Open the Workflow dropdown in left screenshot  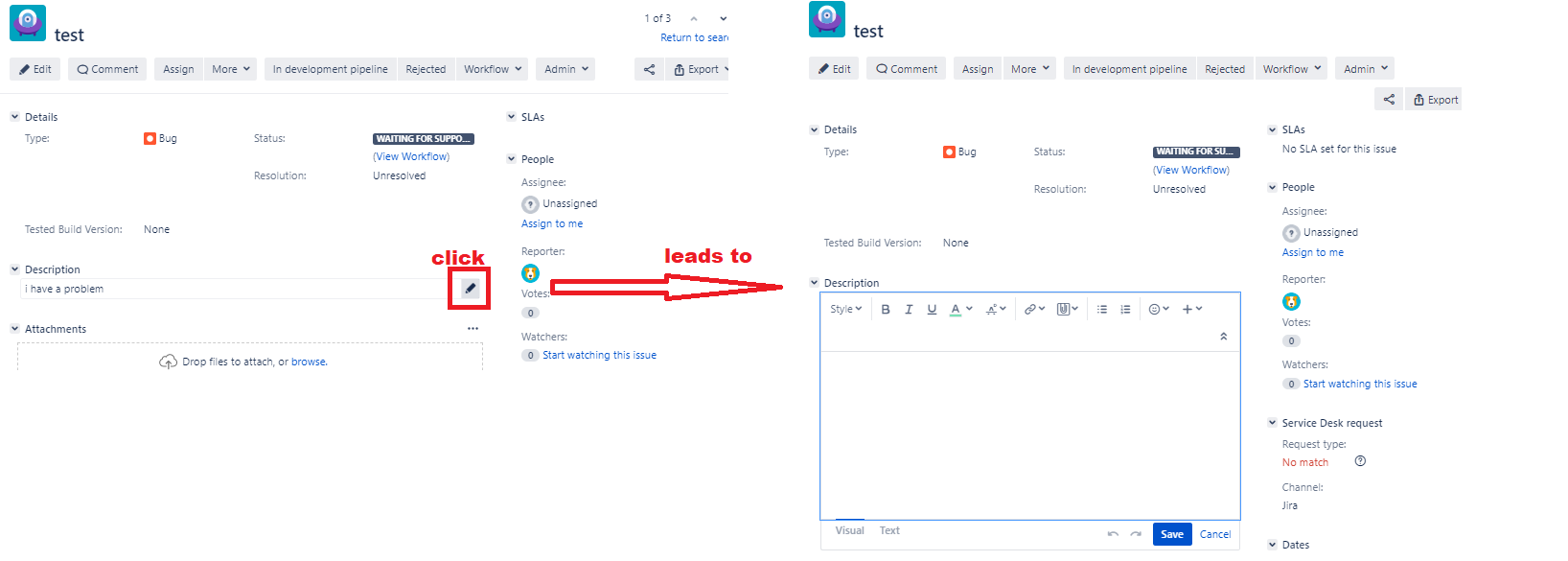tap(493, 69)
